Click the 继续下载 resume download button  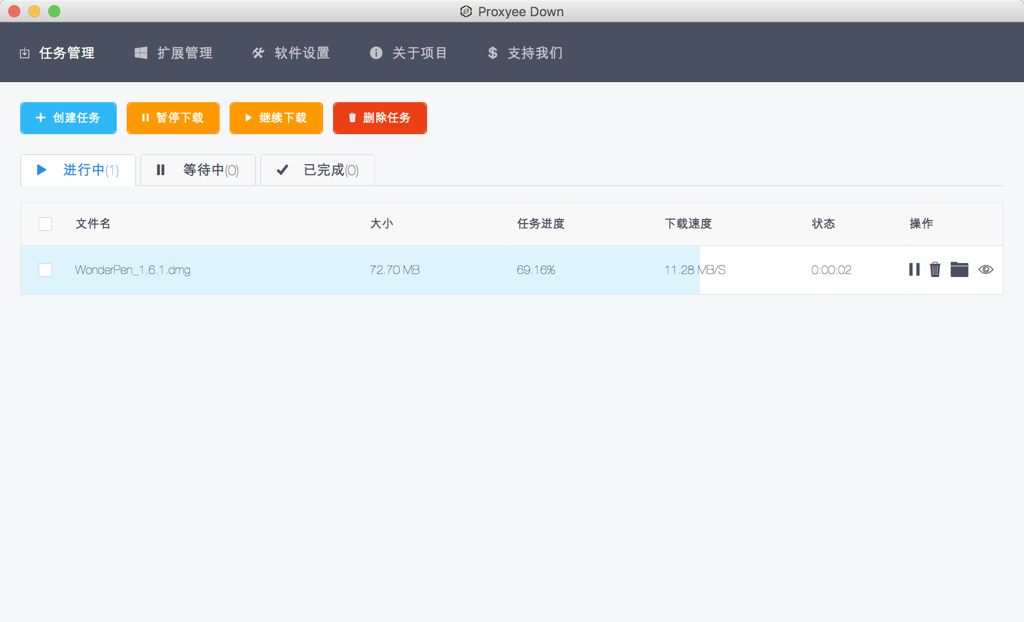[x=276, y=117]
